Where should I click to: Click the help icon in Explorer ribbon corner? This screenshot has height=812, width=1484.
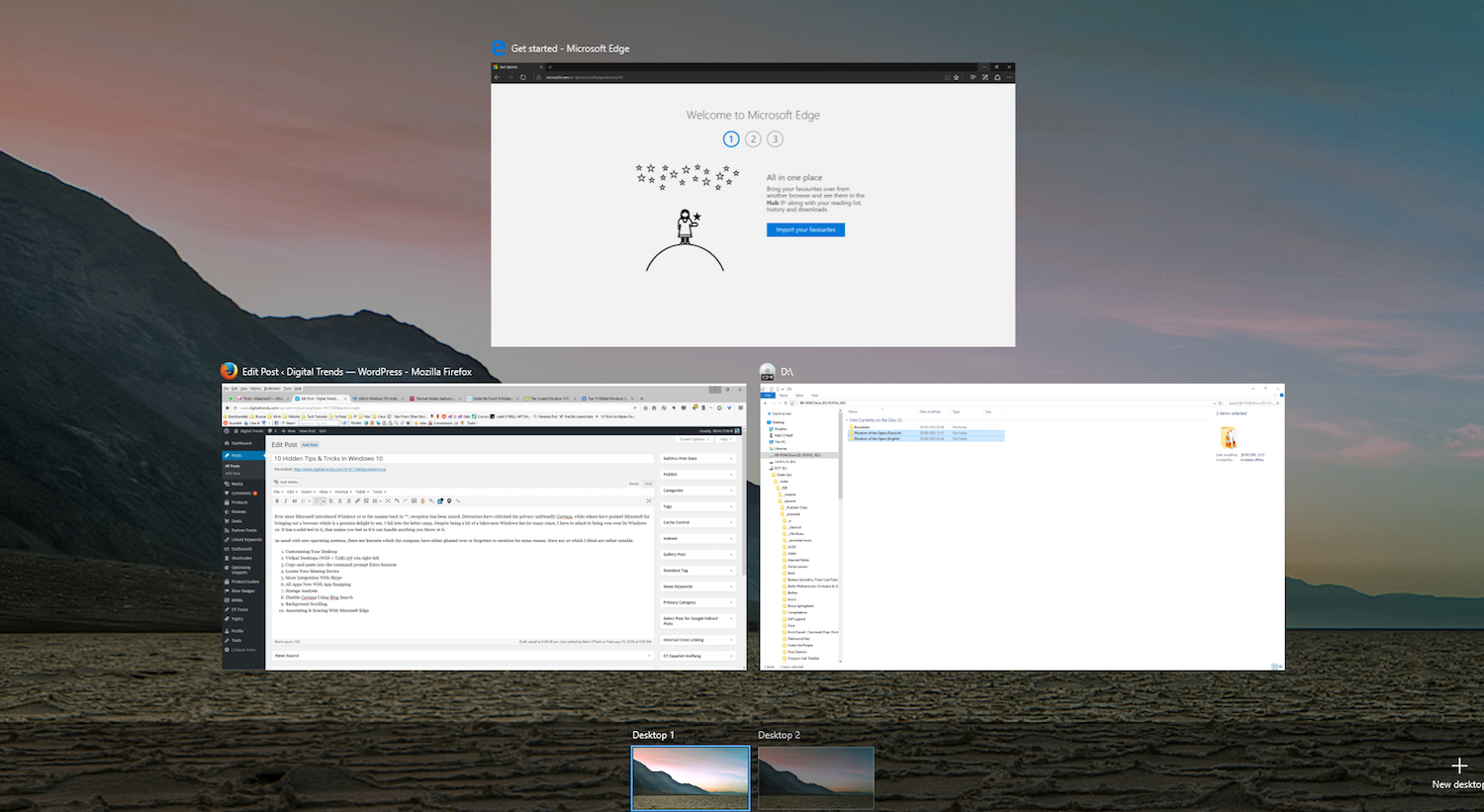click(1281, 395)
